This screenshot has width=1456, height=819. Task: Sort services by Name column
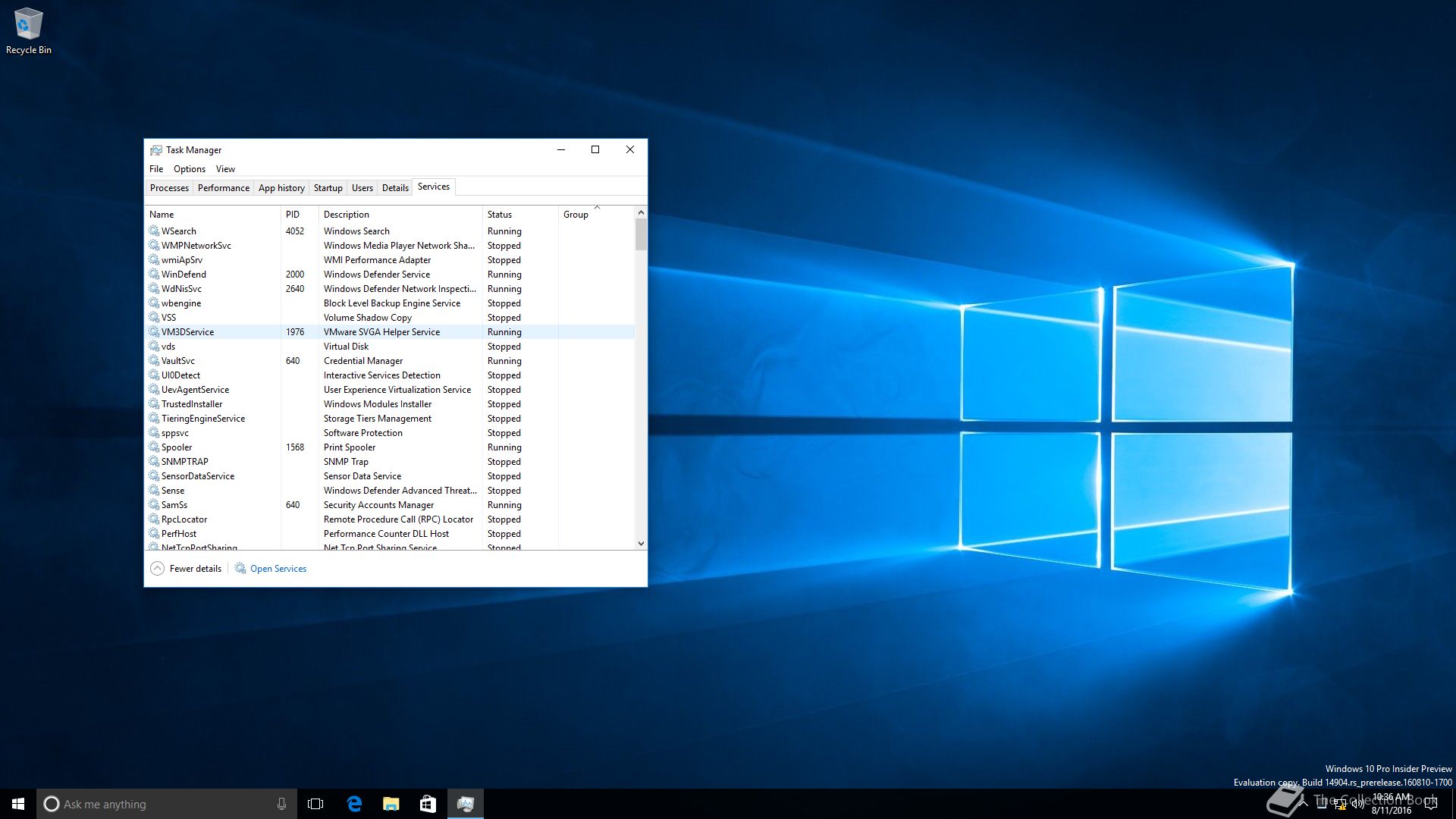[x=212, y=215]
